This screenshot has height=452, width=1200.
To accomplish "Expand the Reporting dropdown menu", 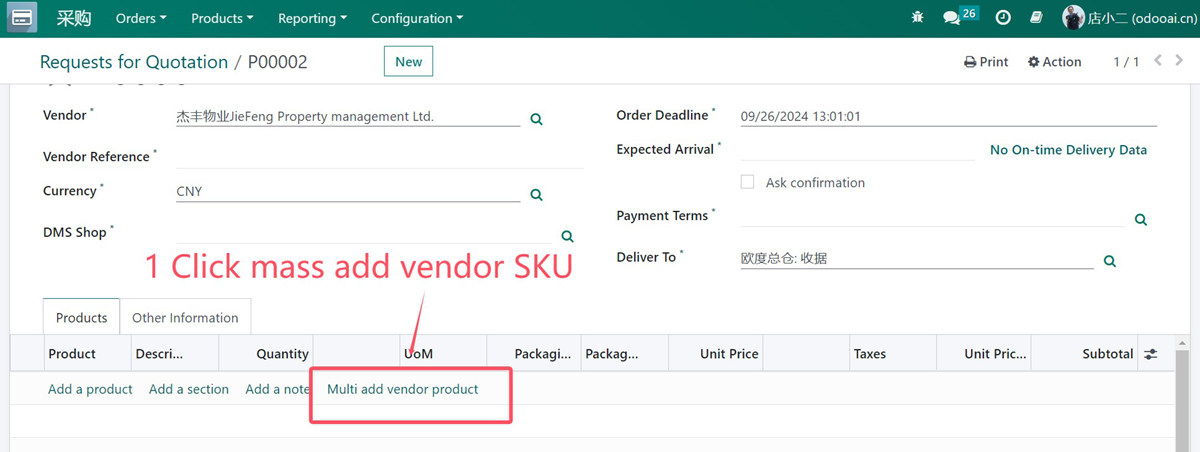I will click(312, 18).
